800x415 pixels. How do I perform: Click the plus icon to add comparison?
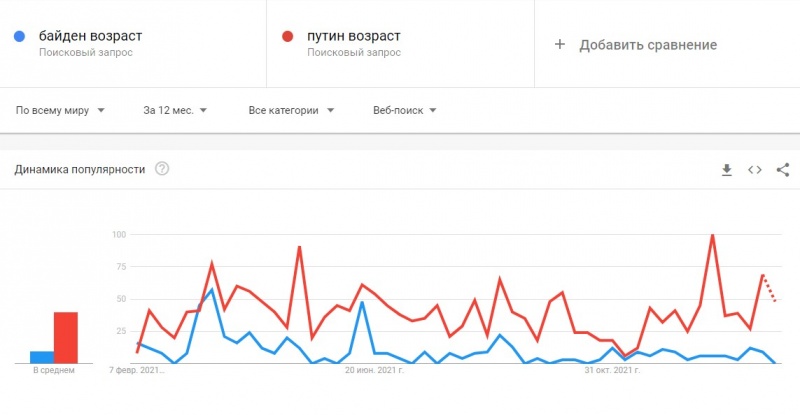pyautogui.click(x=560, y=44)
